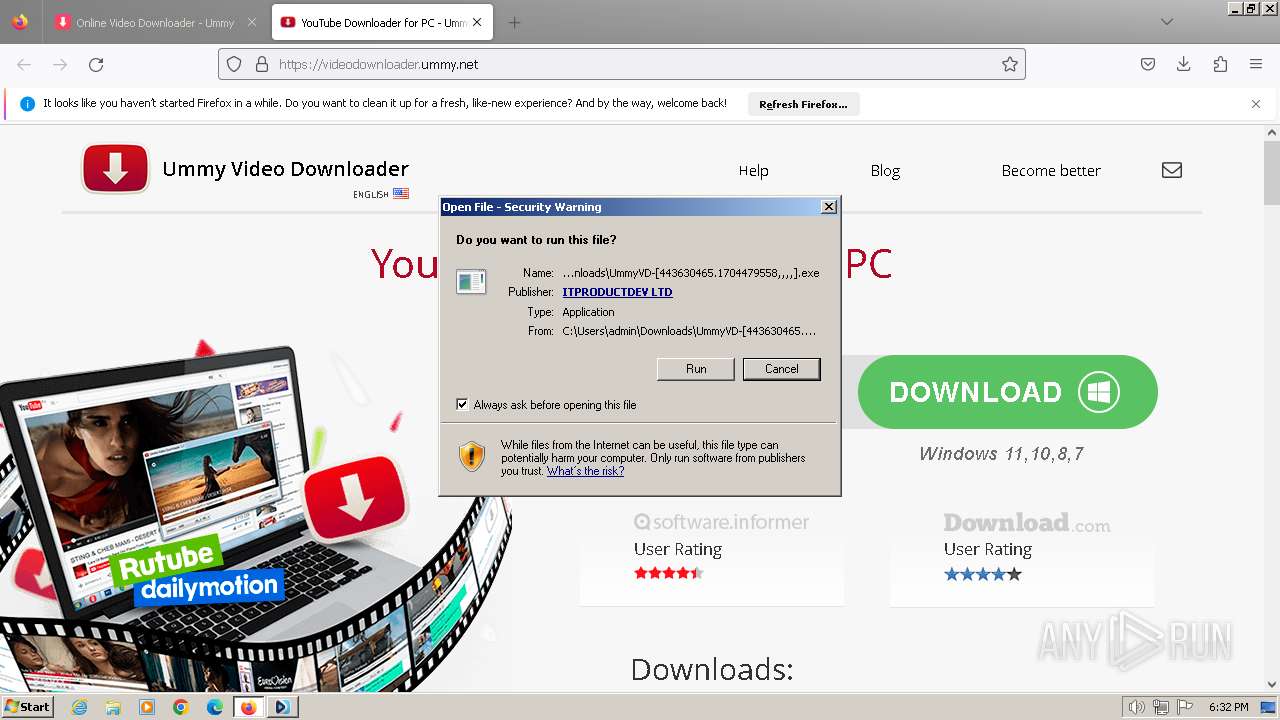Focus the URL address bar
The height and width of the screenshot is (720, 1280).
(x=621, y=64)
